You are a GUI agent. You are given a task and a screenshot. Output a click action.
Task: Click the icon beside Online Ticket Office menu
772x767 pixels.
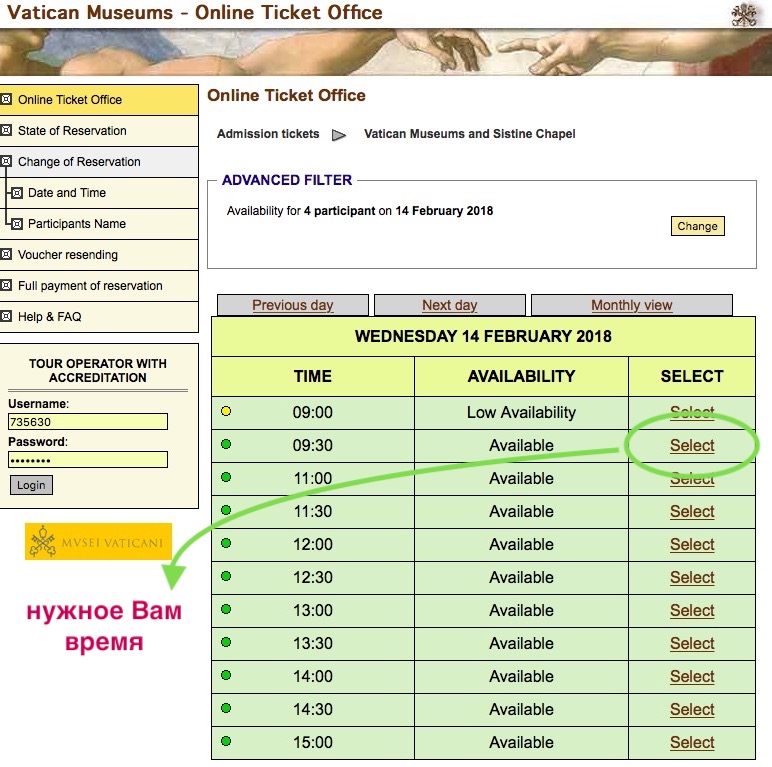[x=7, y=99]
